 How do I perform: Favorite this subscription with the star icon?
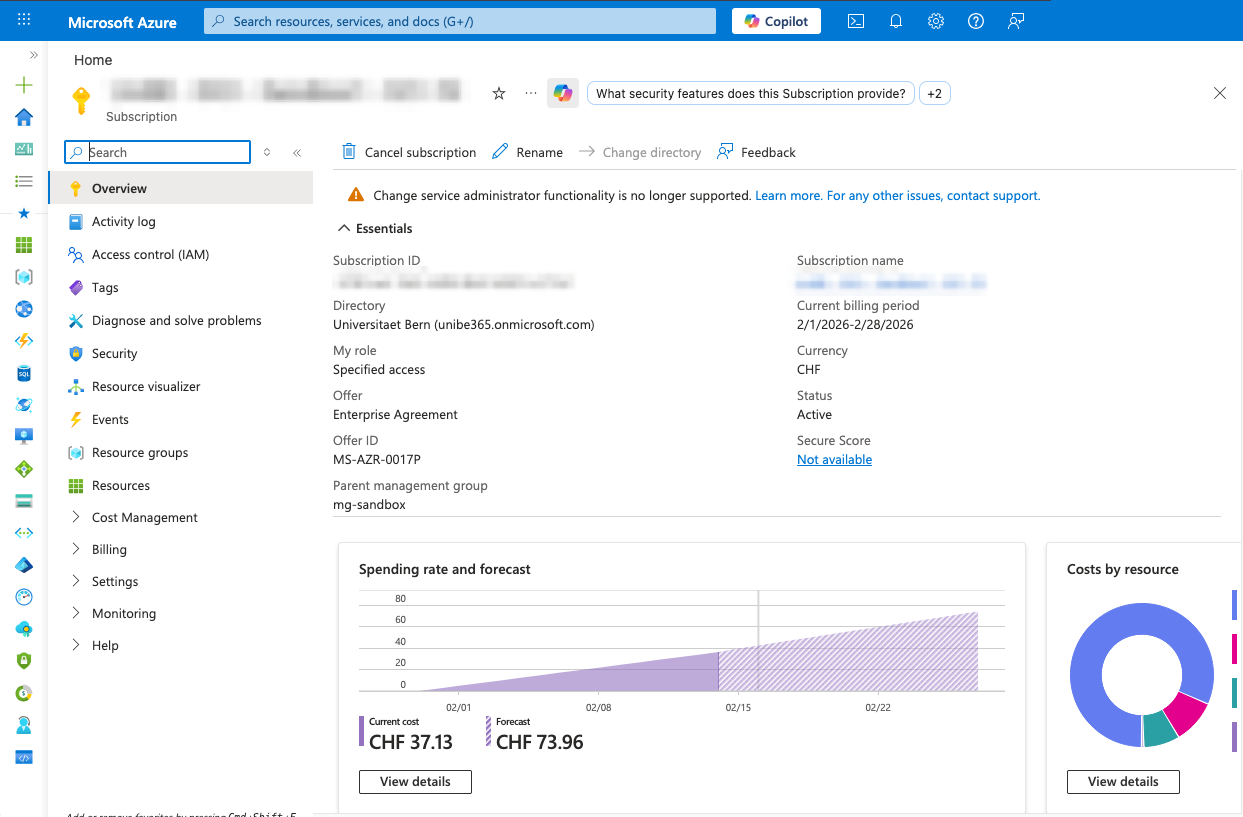[499, 93]
